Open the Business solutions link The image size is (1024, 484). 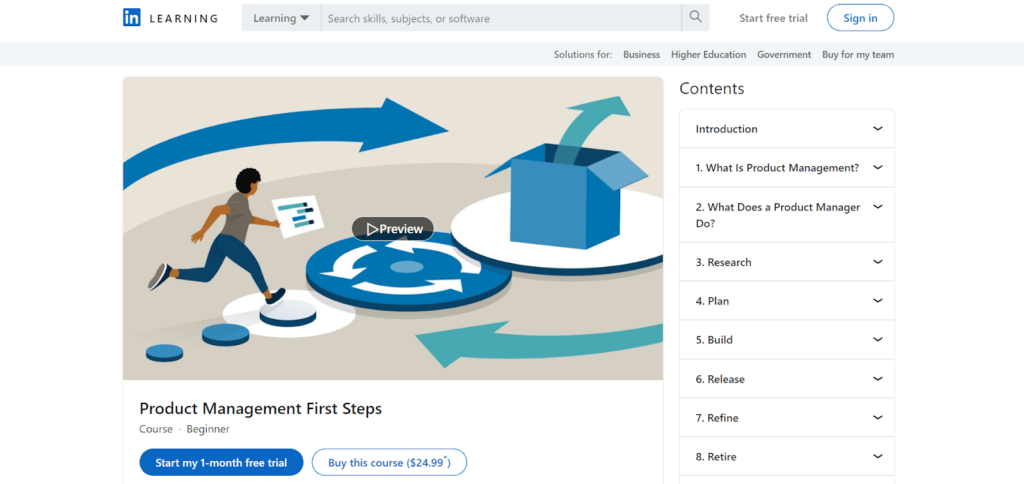coord(641,55)
